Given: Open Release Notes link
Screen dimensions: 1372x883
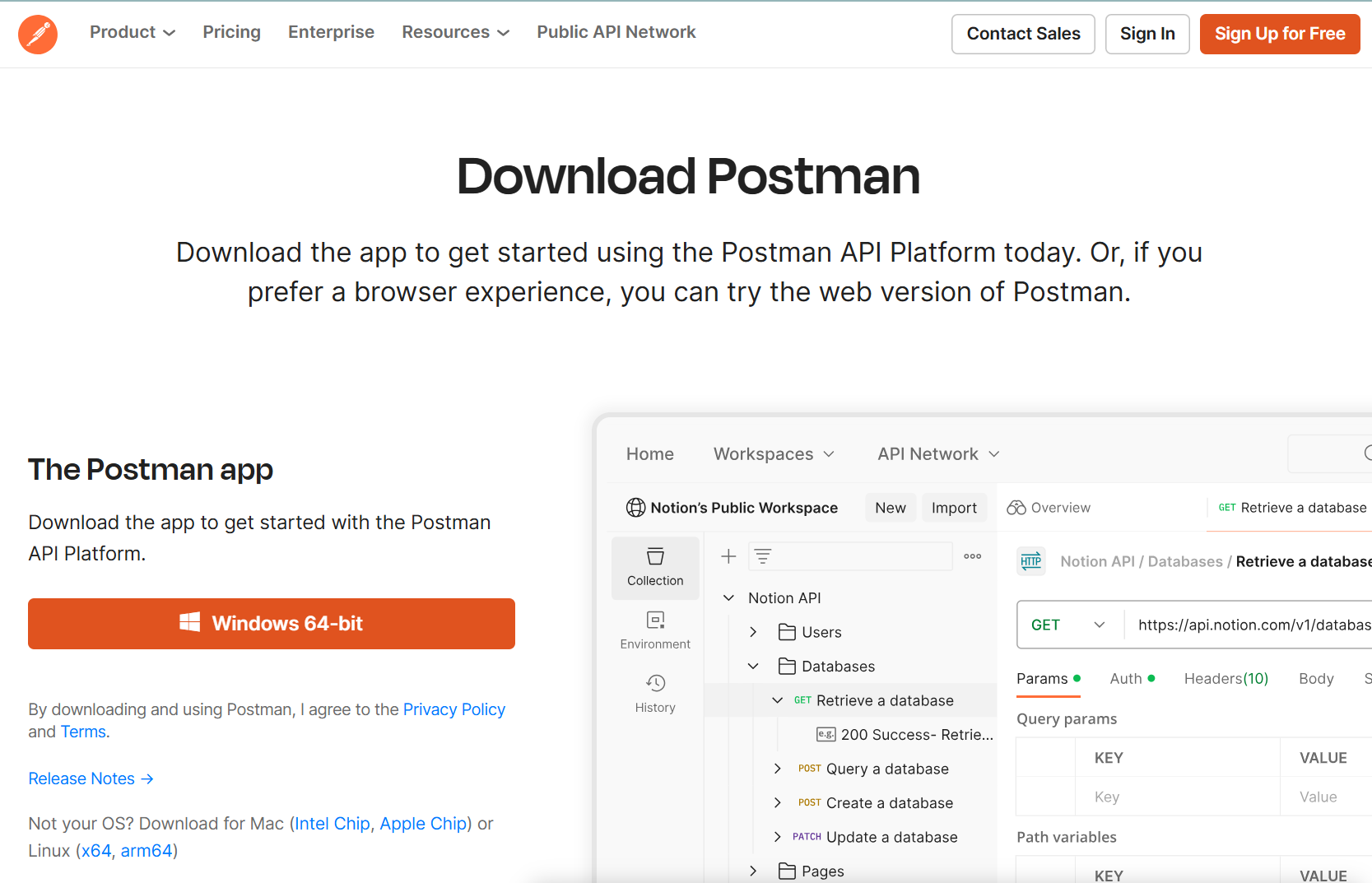Looking at the screenshot, I should 91,778.
